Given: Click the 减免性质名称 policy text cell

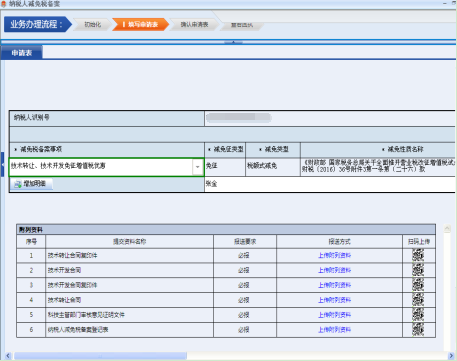Looking at the screenshot, I should point(378,166).
